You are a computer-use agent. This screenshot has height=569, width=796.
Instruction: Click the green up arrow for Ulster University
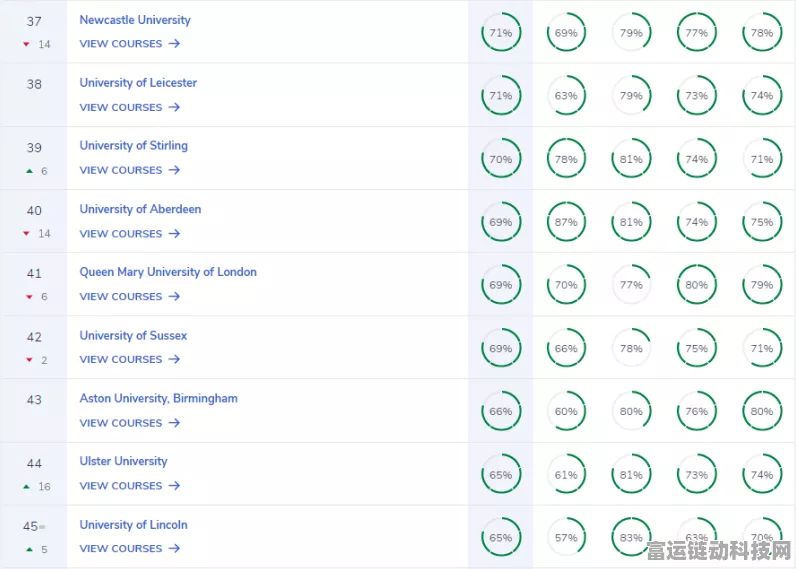point(26,487)
